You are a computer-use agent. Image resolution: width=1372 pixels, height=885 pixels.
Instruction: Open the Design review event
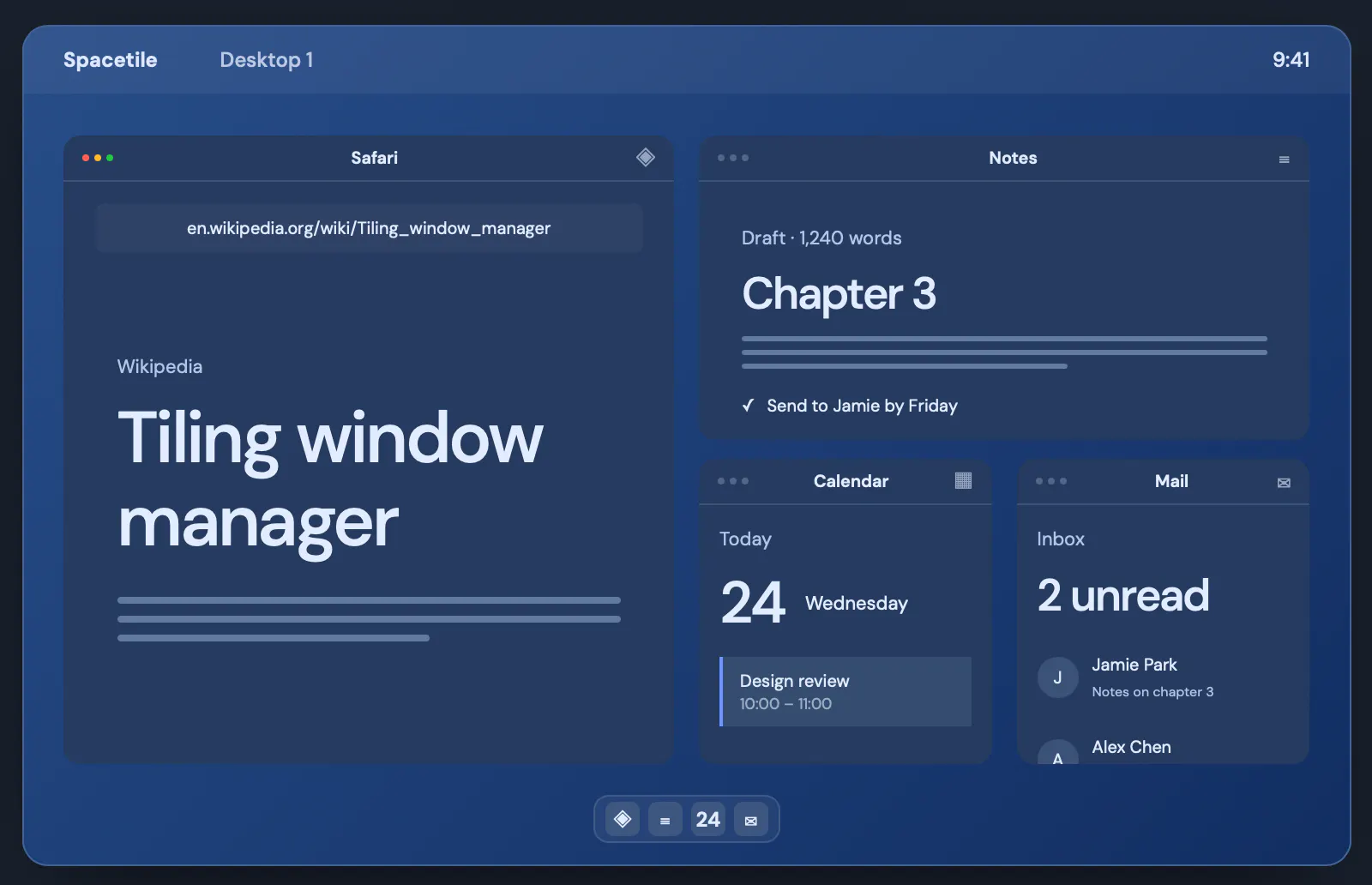(x=845, y=691)
